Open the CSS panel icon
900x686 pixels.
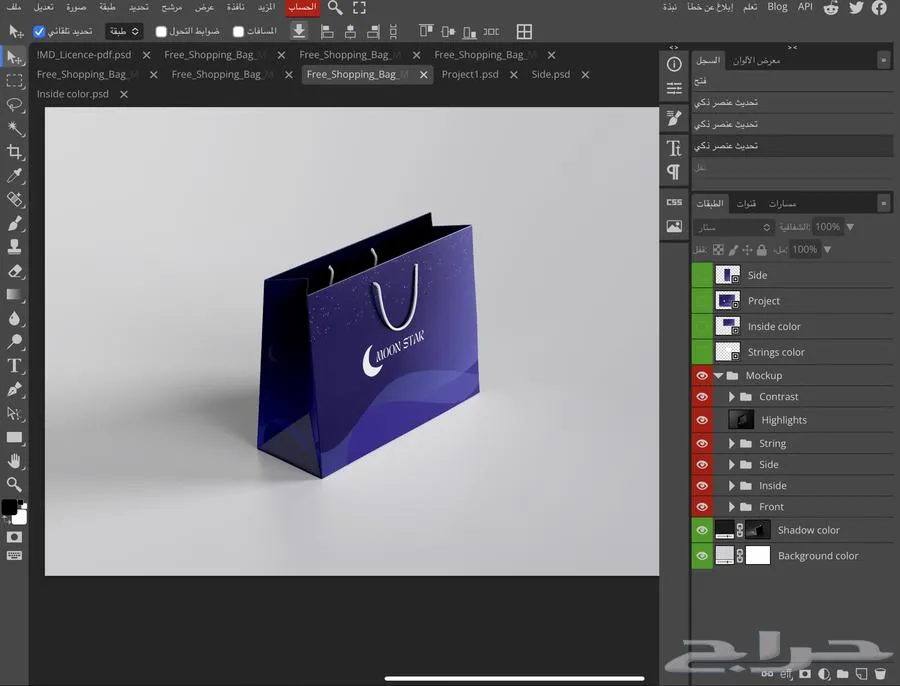[674, 202]
